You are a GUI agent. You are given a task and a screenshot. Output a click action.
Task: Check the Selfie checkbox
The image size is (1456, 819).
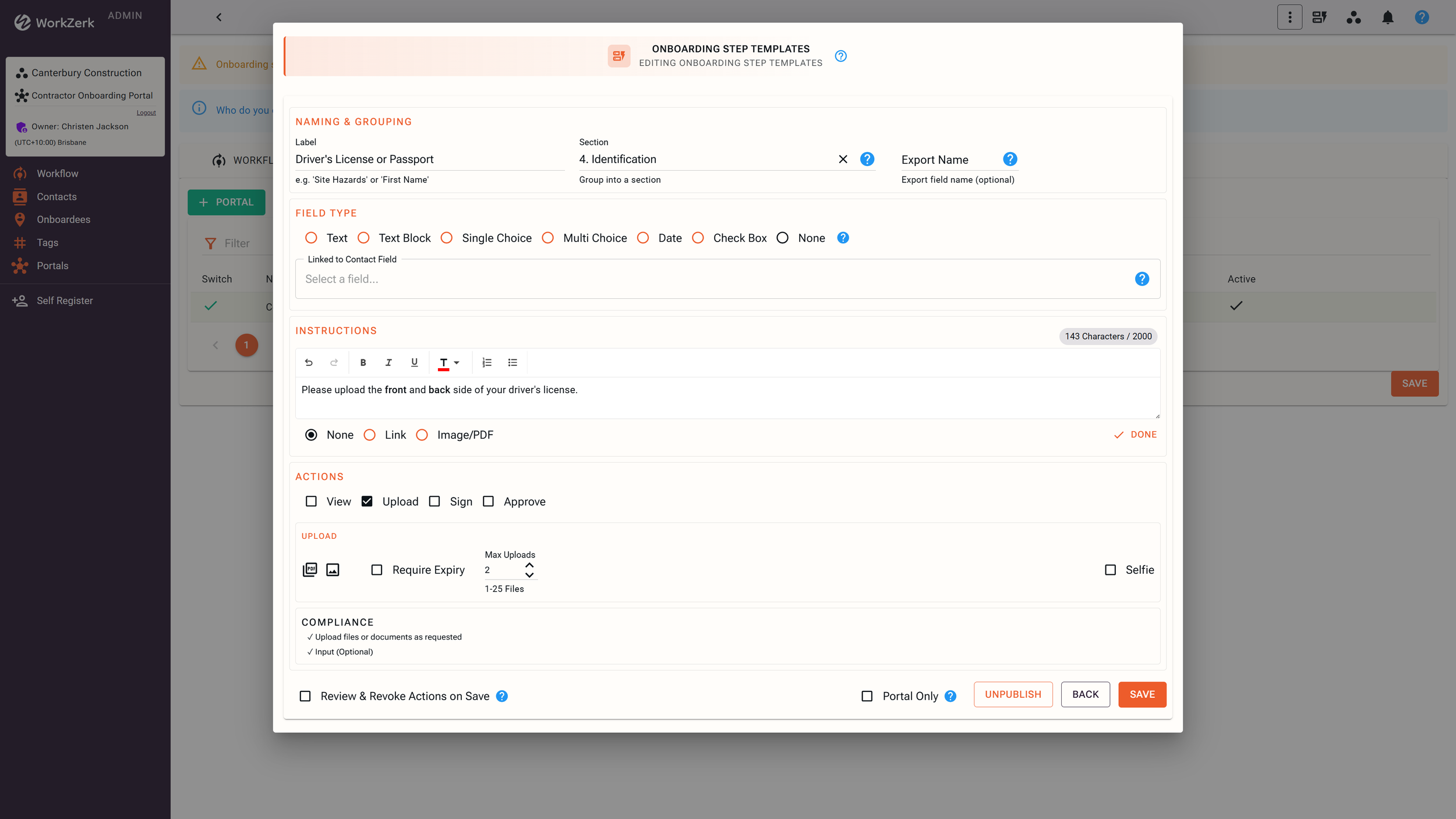pos(1110,570)
